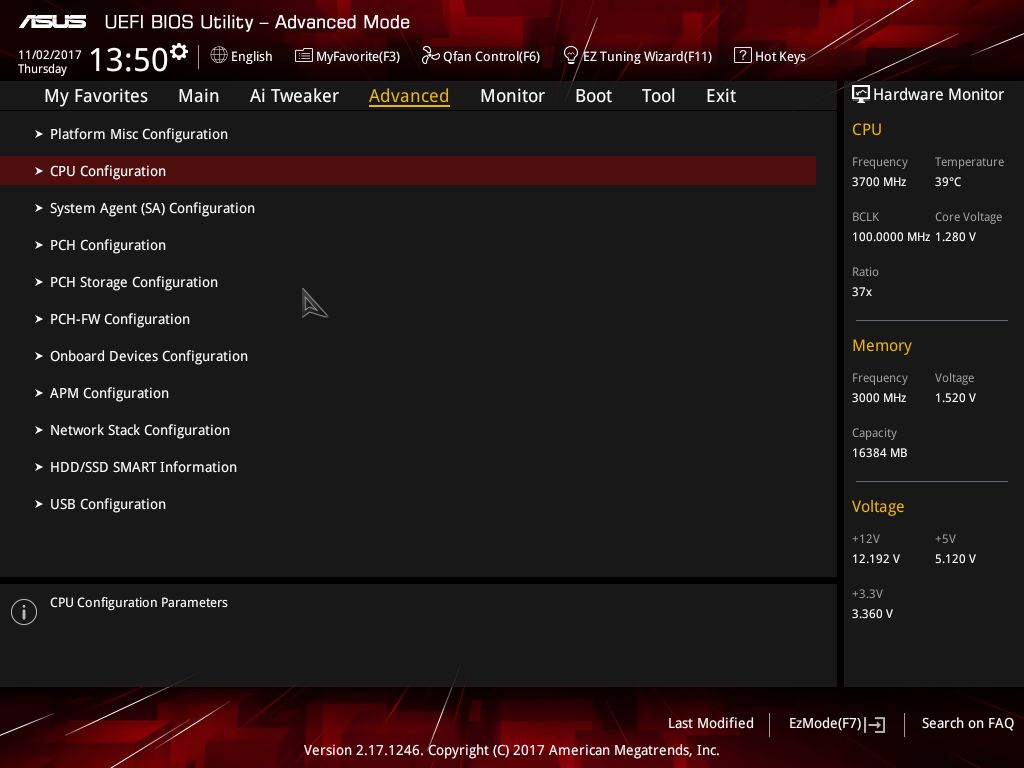Click Last Modified
Viewport: 1024px width, 768px height.
[x=711, y=724]
